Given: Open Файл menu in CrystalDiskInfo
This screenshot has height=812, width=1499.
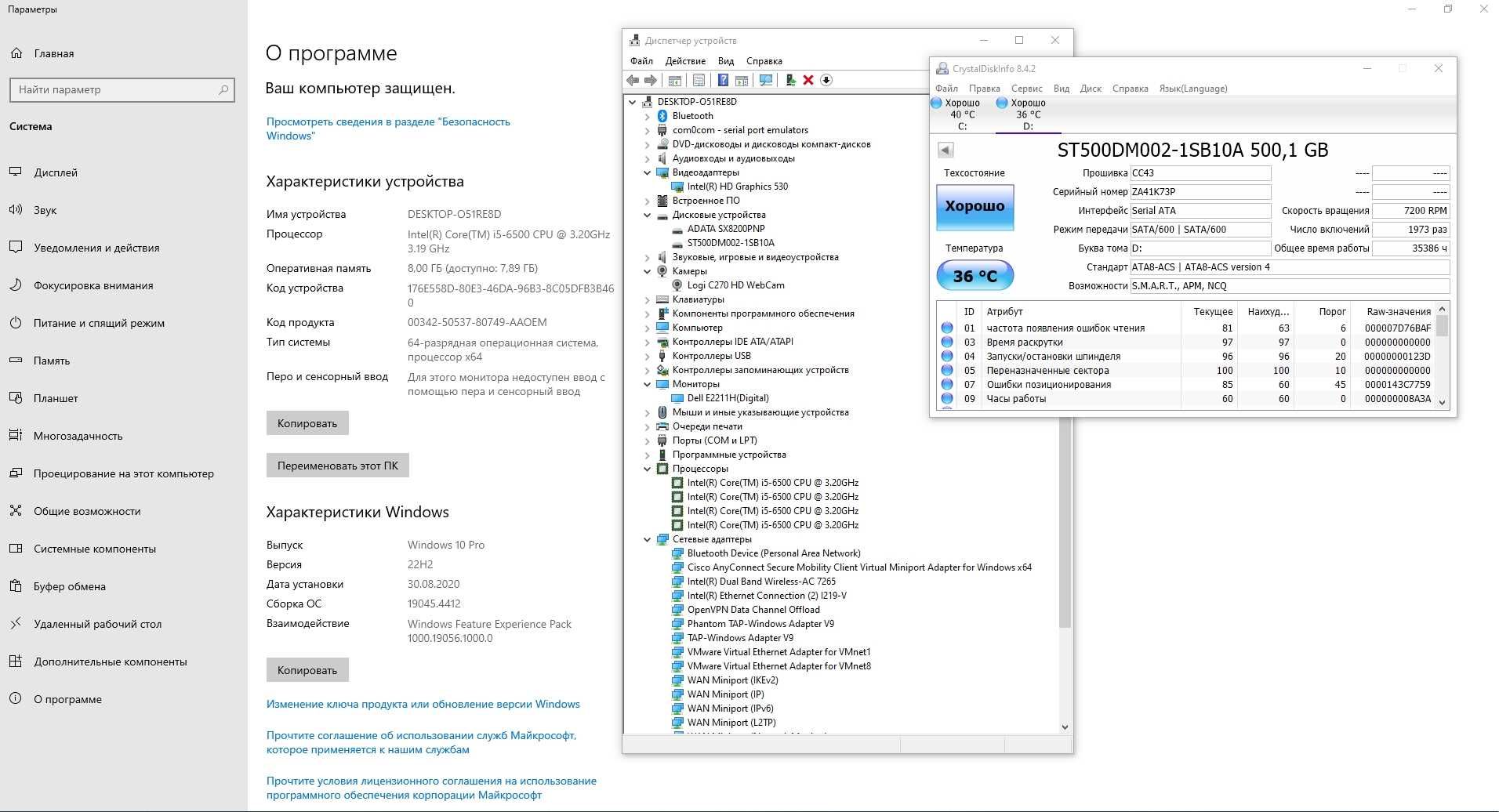Looking at the screenshot, I should click(946, 89).
